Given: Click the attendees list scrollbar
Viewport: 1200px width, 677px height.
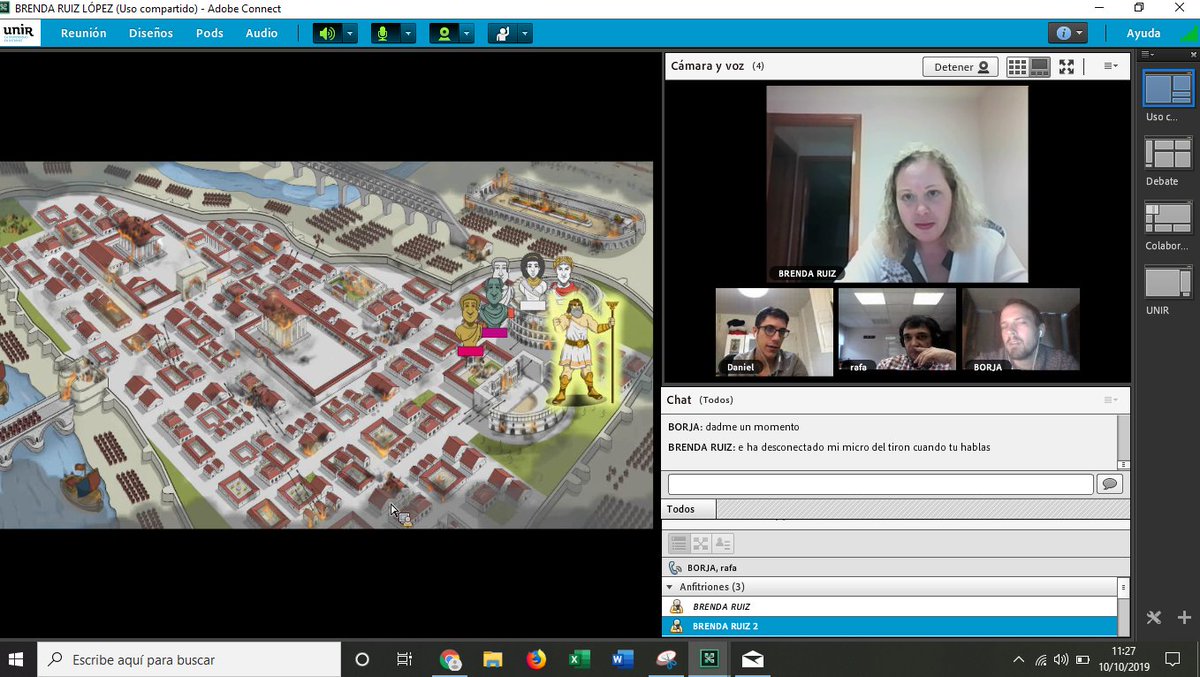Looking at the screenshot, I should [1123, 607].
